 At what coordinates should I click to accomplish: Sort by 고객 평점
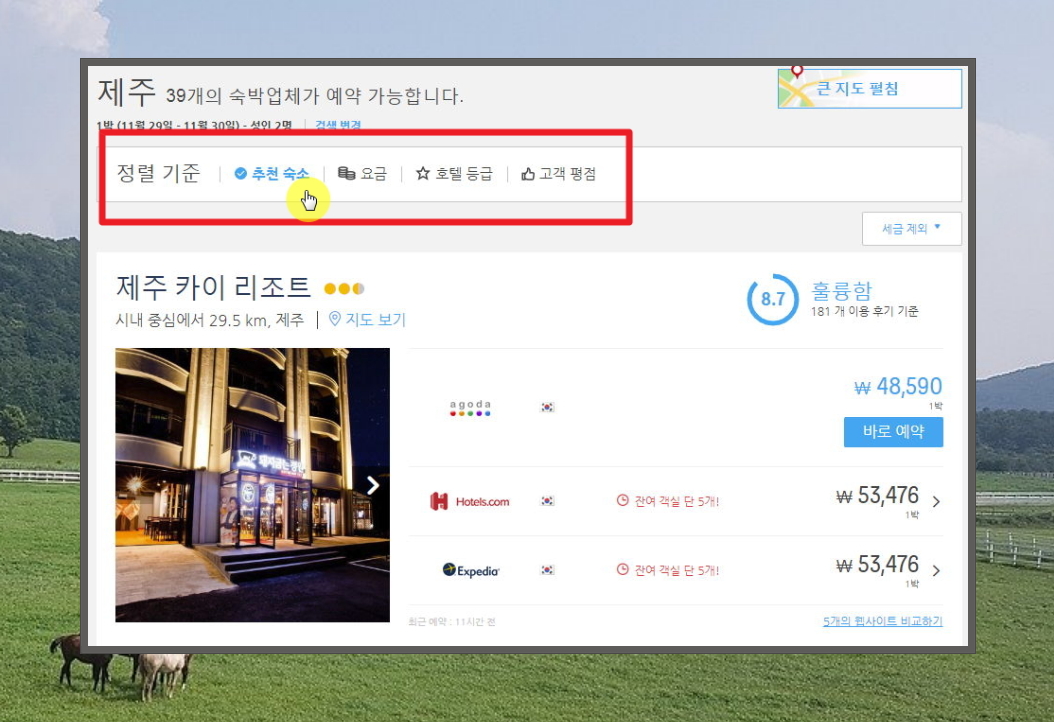pyautogui.click(x=559, y=173)
